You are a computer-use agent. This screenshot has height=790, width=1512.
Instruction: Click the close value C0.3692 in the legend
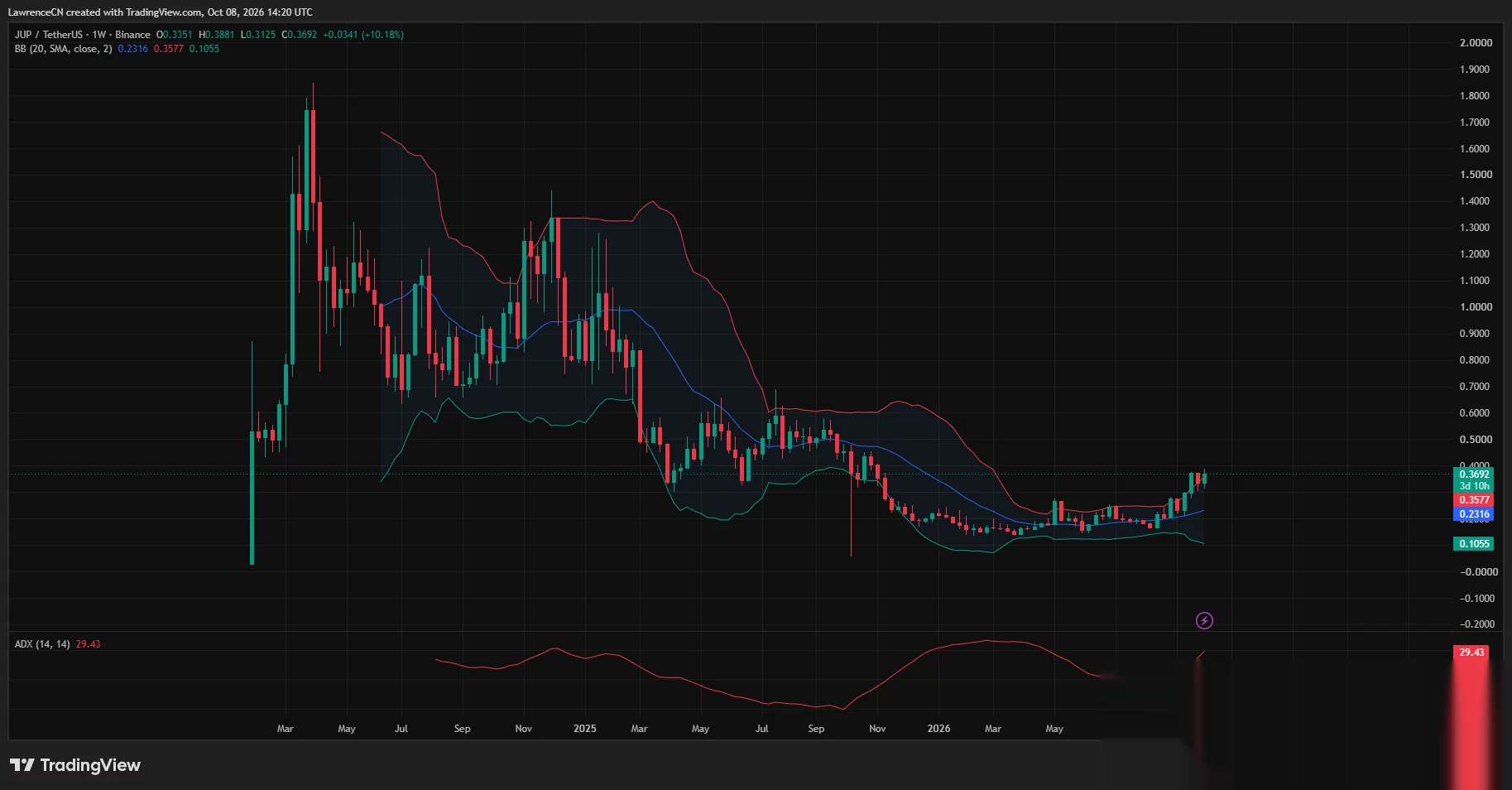pyautogui.click(x=300, y=35)
